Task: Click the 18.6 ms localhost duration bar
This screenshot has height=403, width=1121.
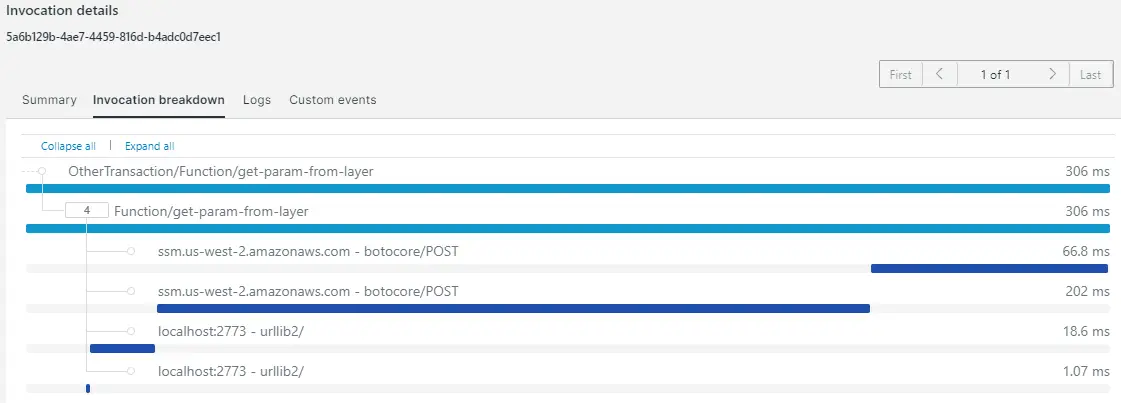Action: (x=122, y=349)
